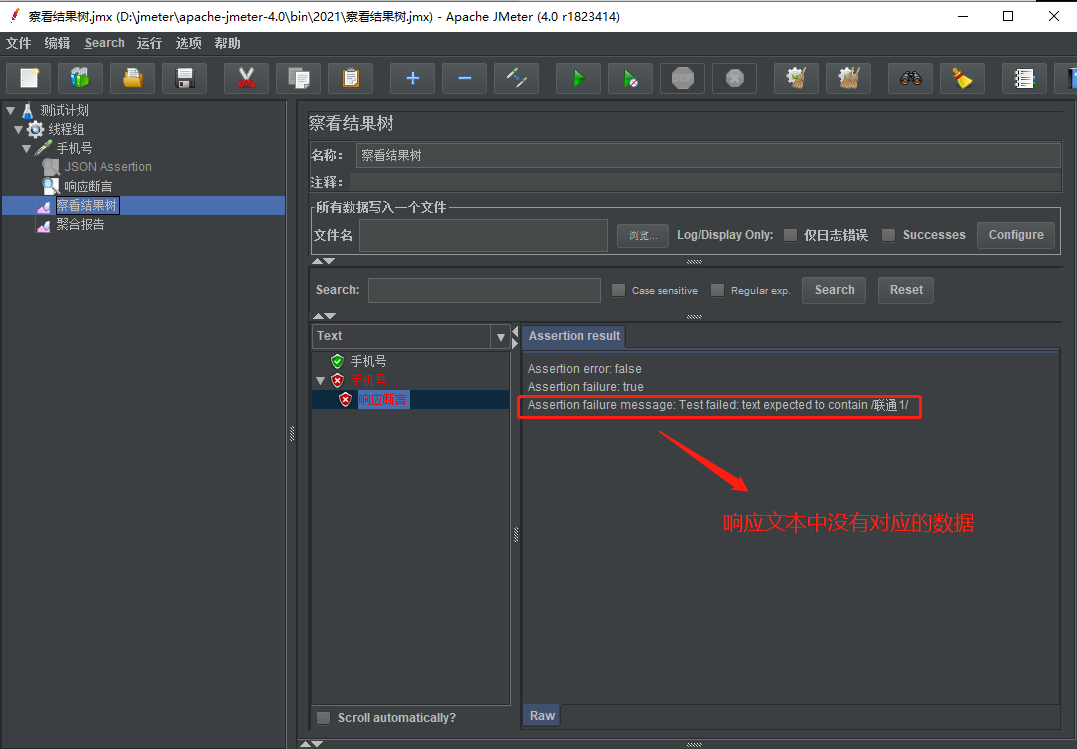Enable the 仅日志错误 checkbox

coord(791,235)
